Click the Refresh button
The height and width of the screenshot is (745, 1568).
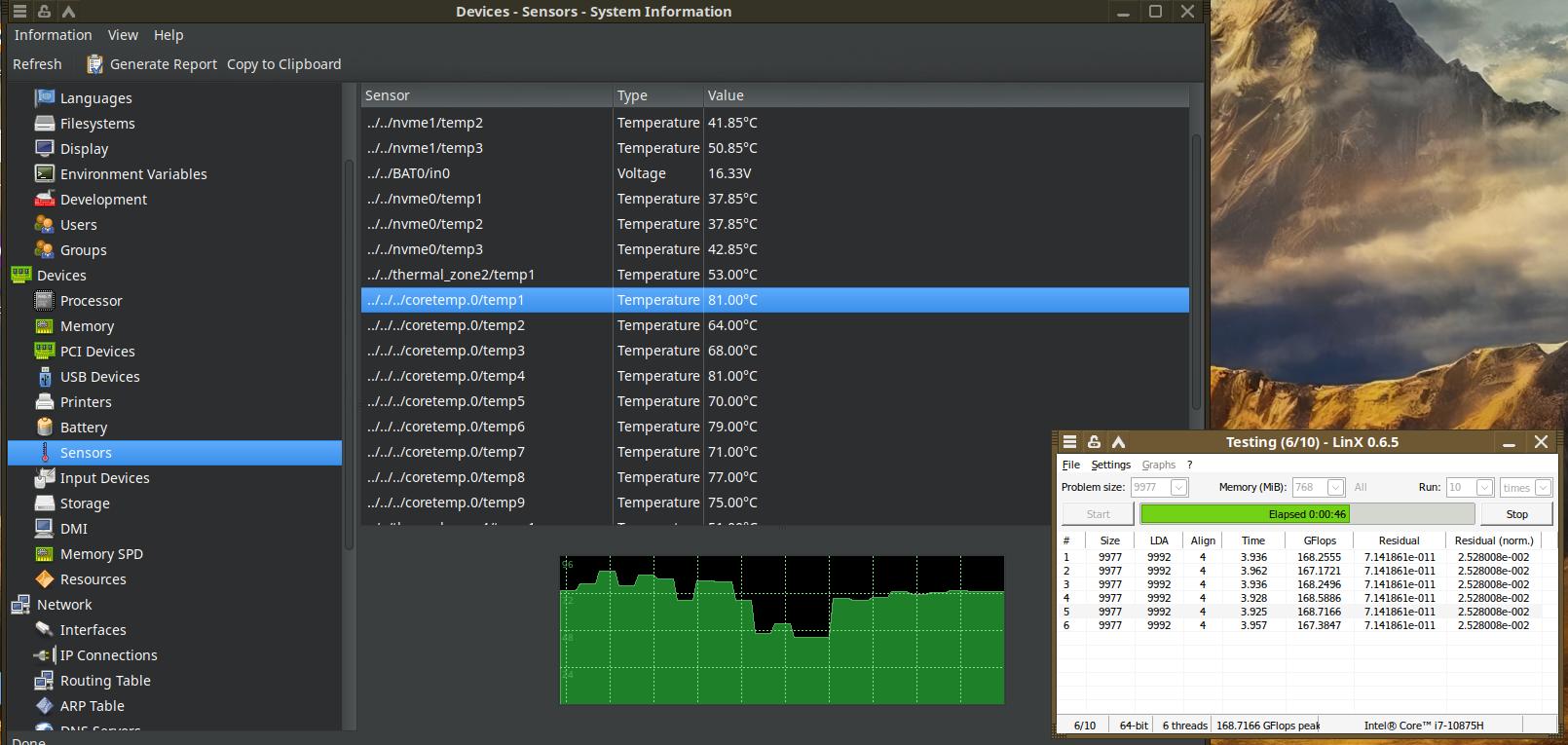point(37,64)
